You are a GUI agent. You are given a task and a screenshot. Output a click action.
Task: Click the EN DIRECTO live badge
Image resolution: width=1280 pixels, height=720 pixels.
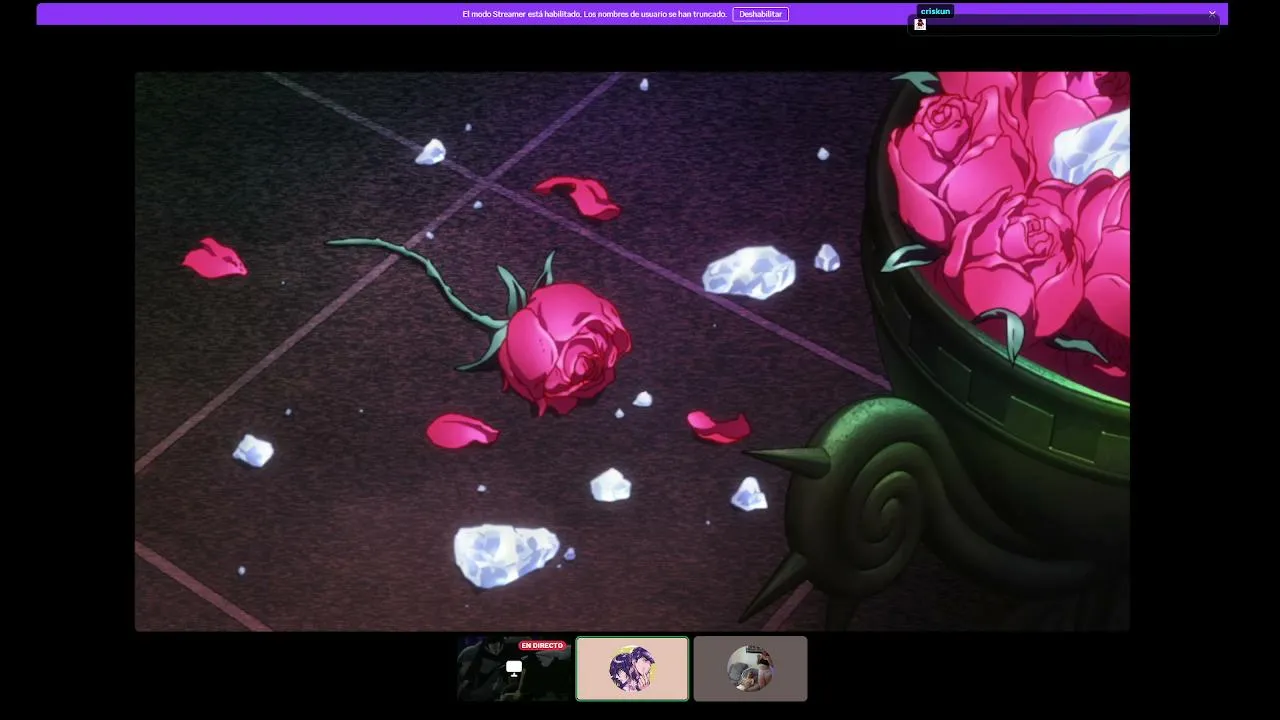(x=542, y=646)
